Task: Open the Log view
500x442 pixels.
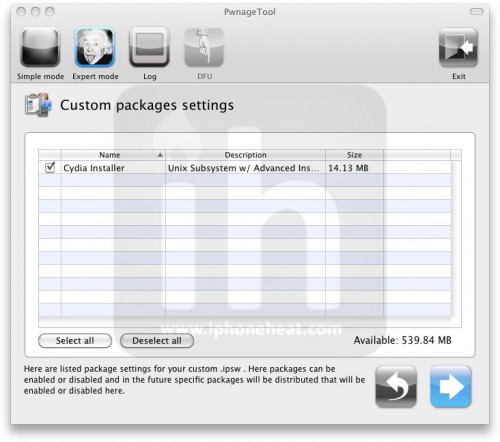Action: [x=149, y=48]
